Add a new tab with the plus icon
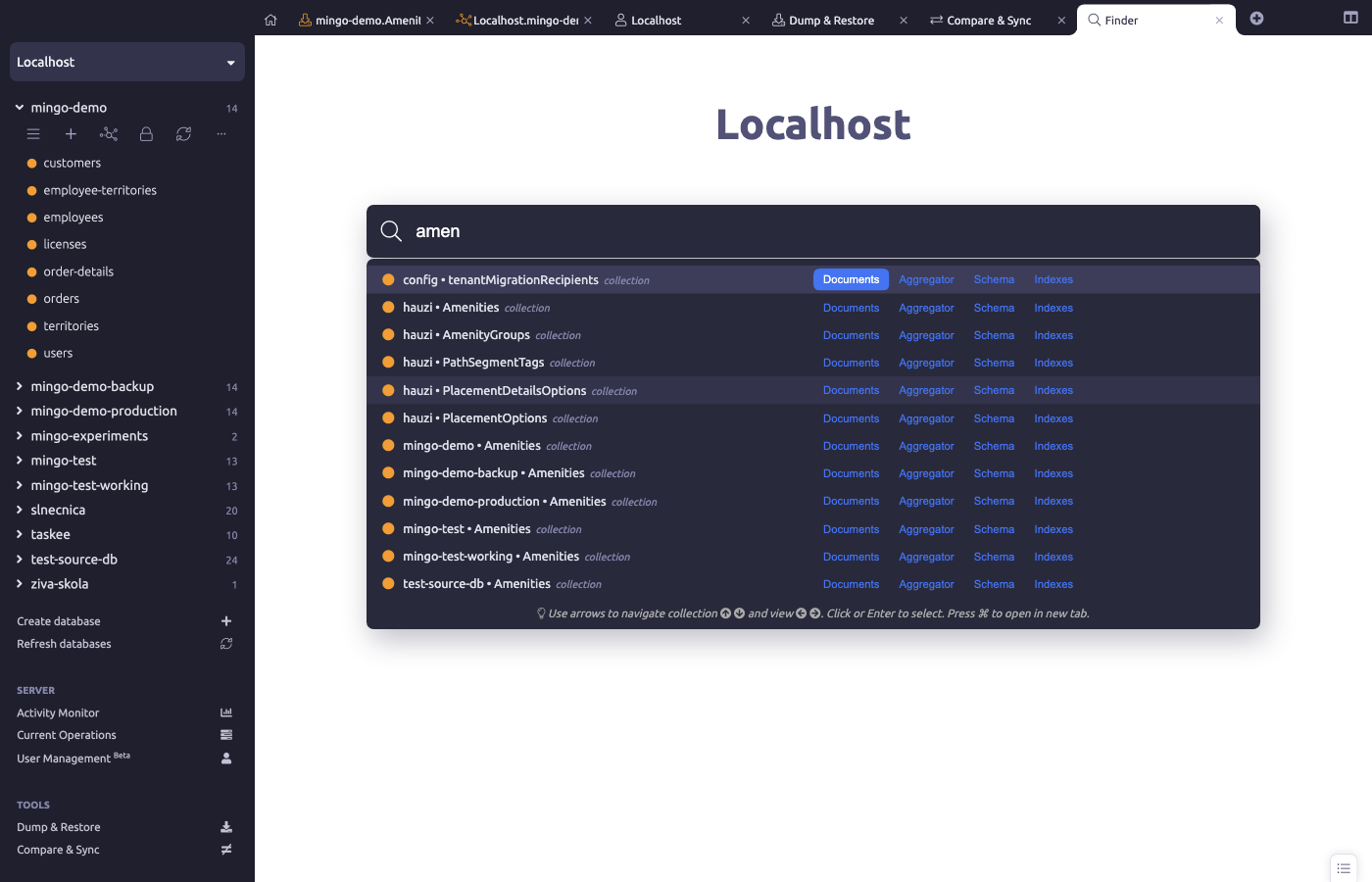 pyautogui.click(x=1256, y=19)
